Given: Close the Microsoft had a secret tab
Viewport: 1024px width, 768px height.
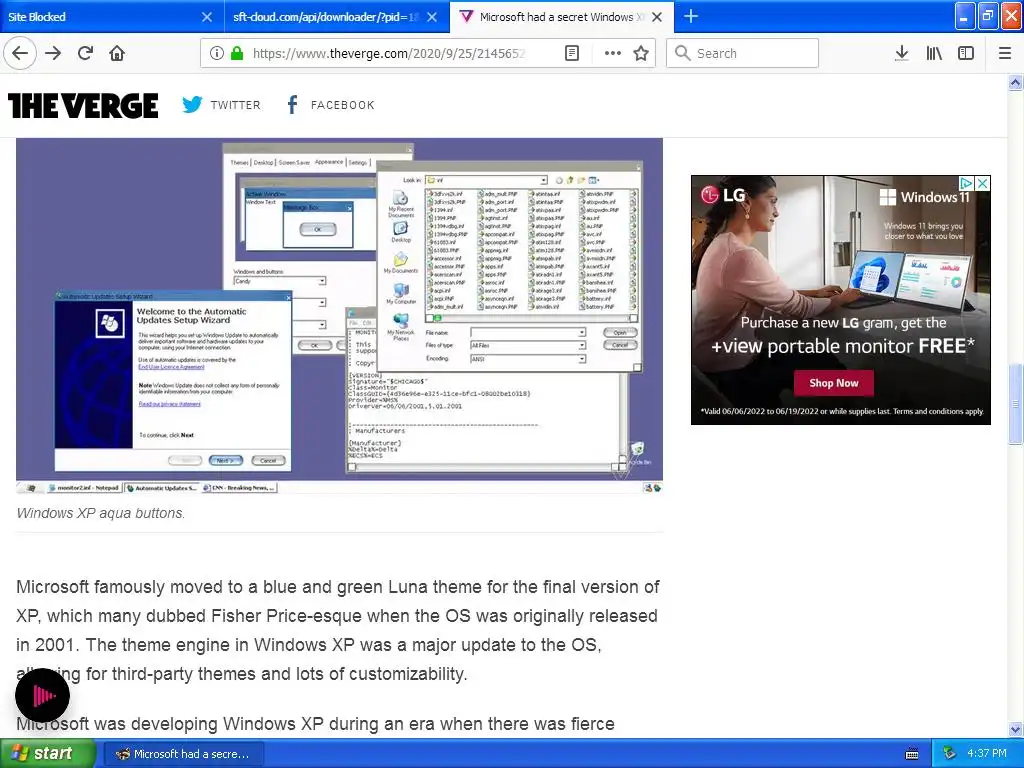Looking at the screenshot, I should pos(657,17).
